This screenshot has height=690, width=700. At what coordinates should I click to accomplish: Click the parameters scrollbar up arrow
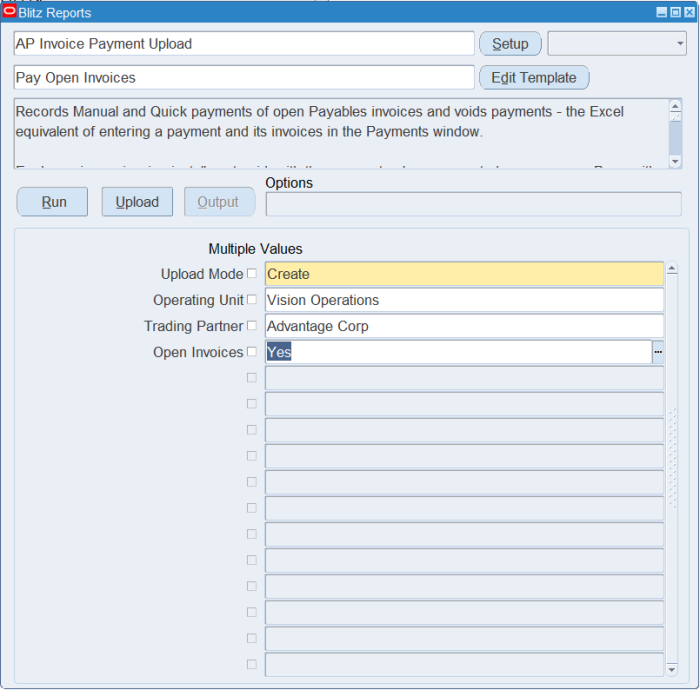(x=671, y=268)
